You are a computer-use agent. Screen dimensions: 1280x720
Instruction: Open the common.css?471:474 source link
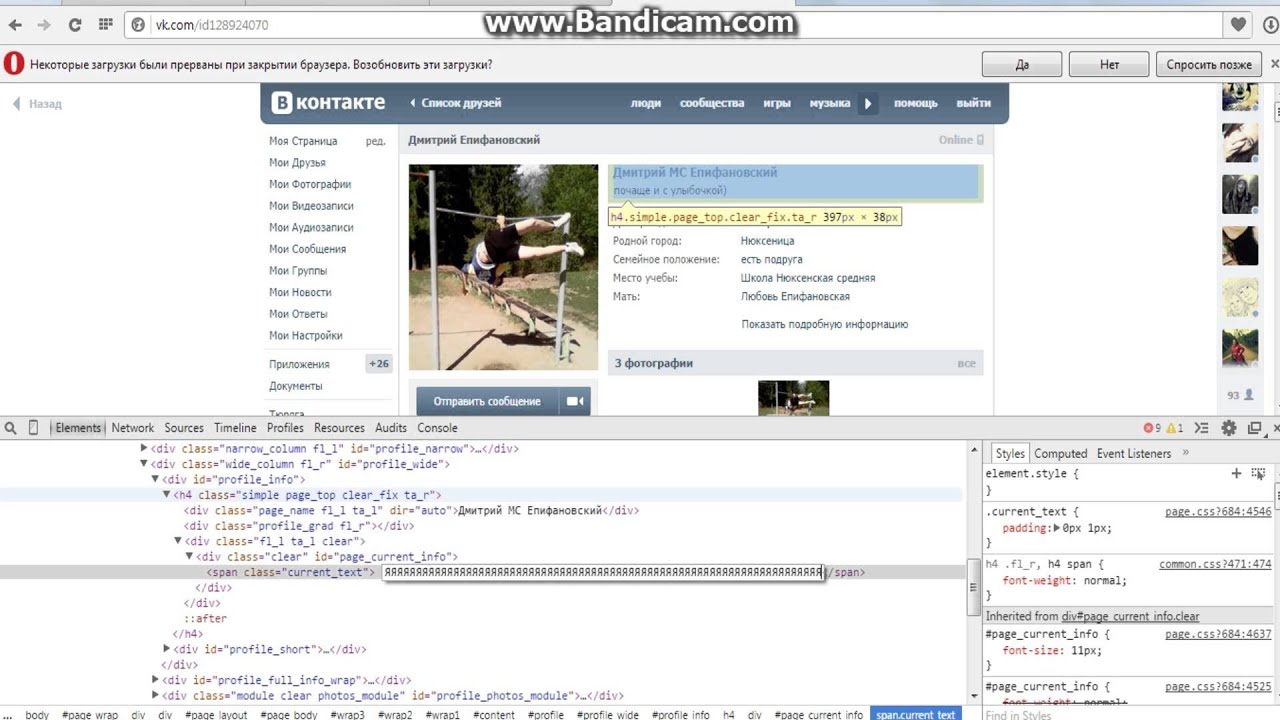click(x=1215, y=564)
